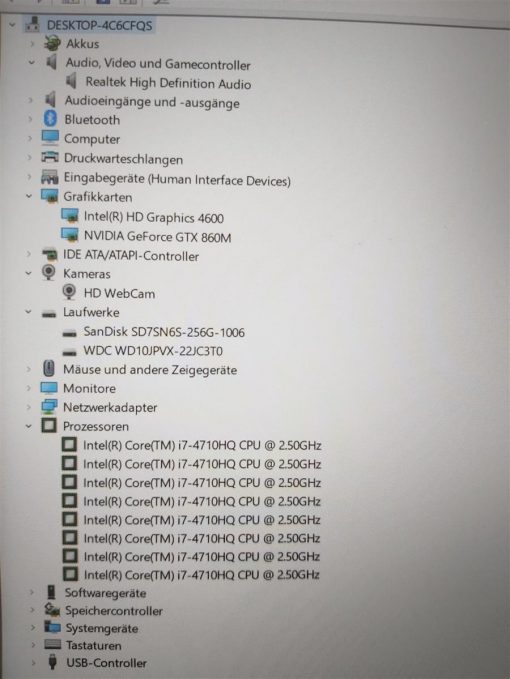
Task: Click the USB-Controller plug icon
Action: tap(53, 662)
